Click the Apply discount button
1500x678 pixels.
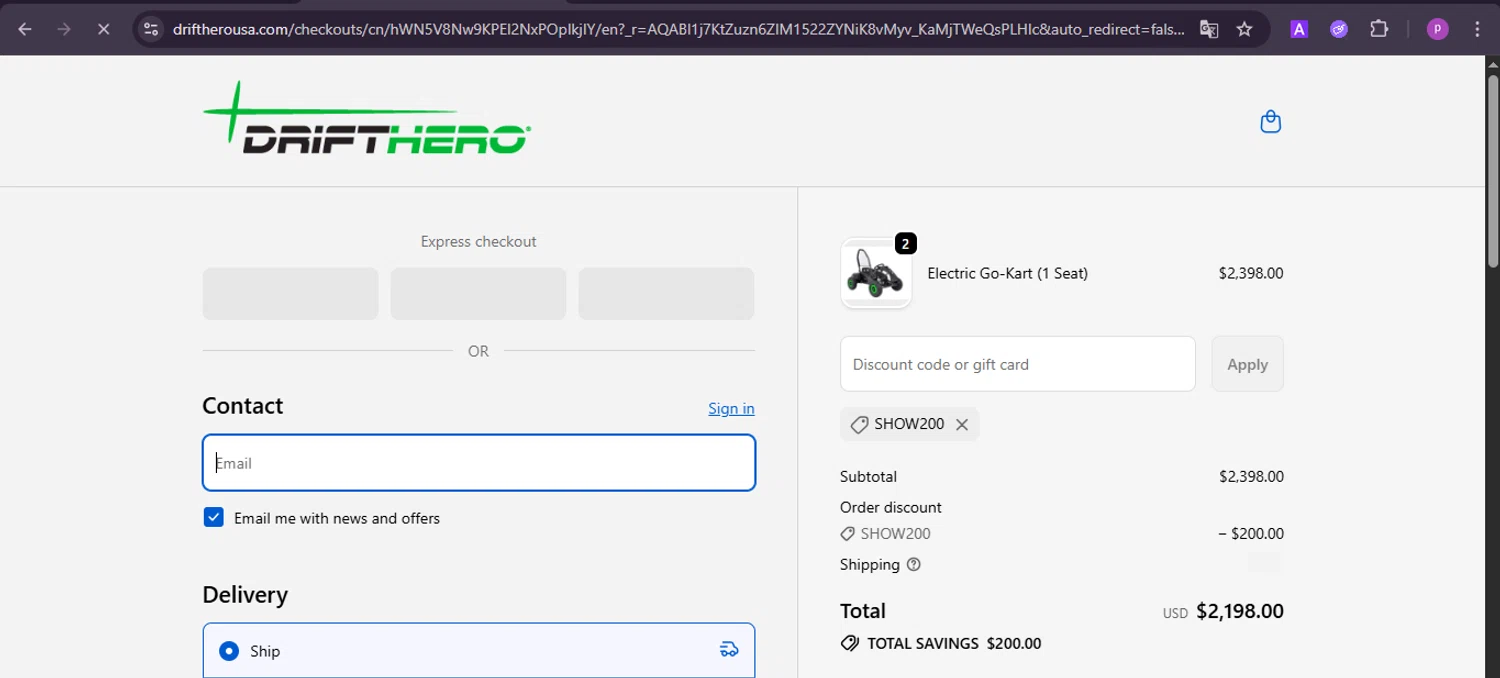pyautogui.click(x=1247, y=364)
